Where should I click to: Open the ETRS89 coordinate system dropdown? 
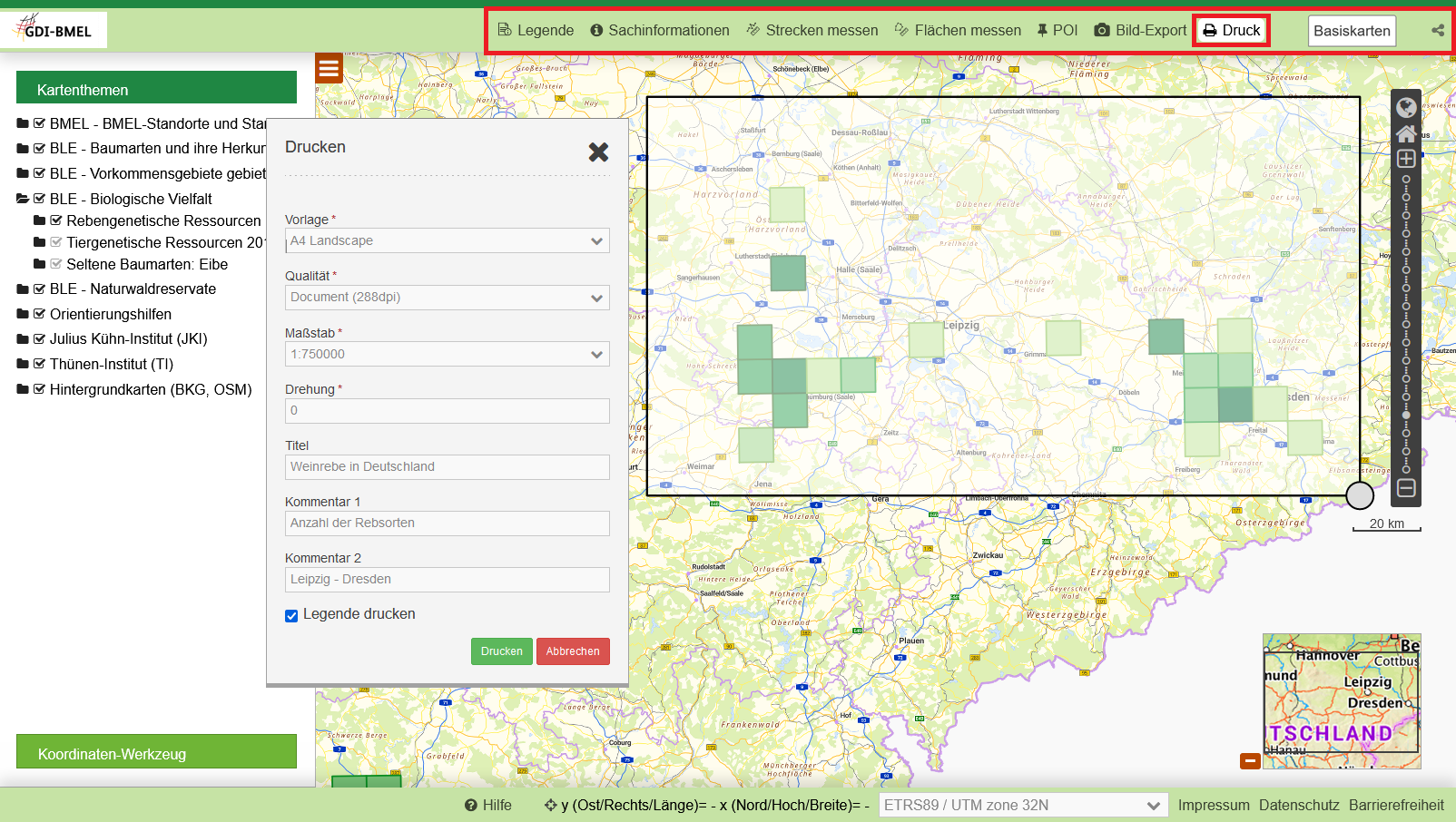pyautogui.click(x=1021, y=805)
